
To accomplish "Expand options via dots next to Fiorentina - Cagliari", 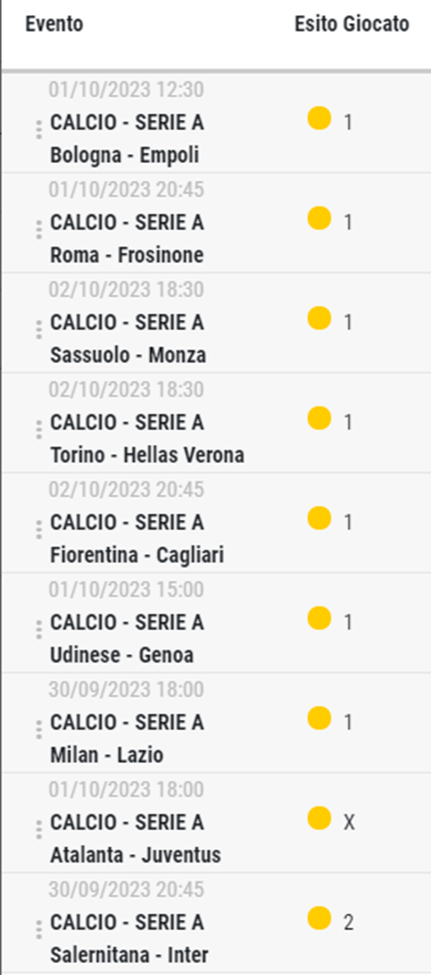I will tap(39, 529).
